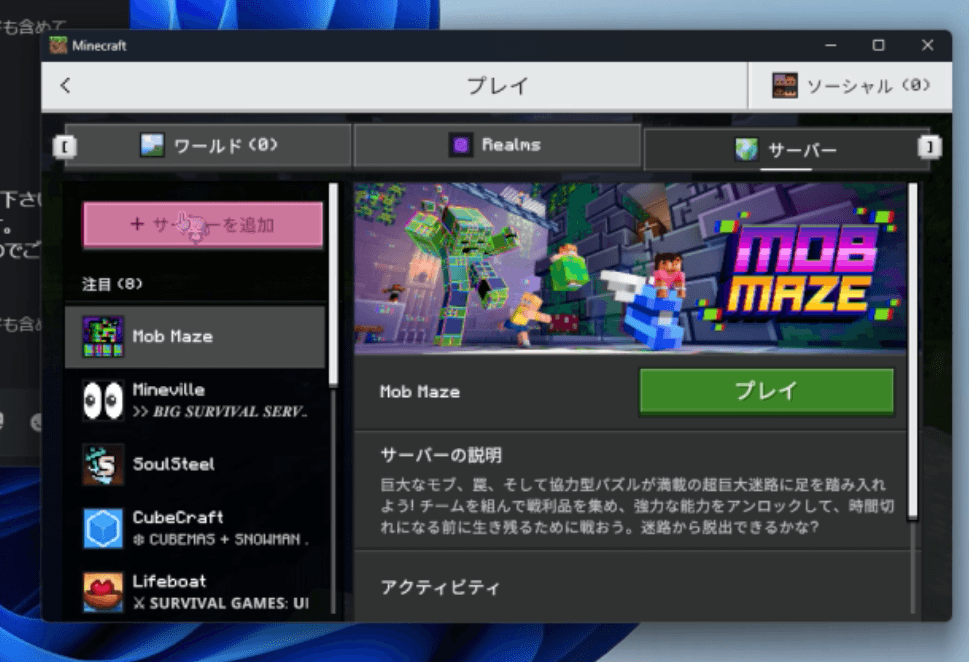Viewport: 969px width, 662px height.
Task: Click the Mob Maze server icon
Action: pos(103,337)
